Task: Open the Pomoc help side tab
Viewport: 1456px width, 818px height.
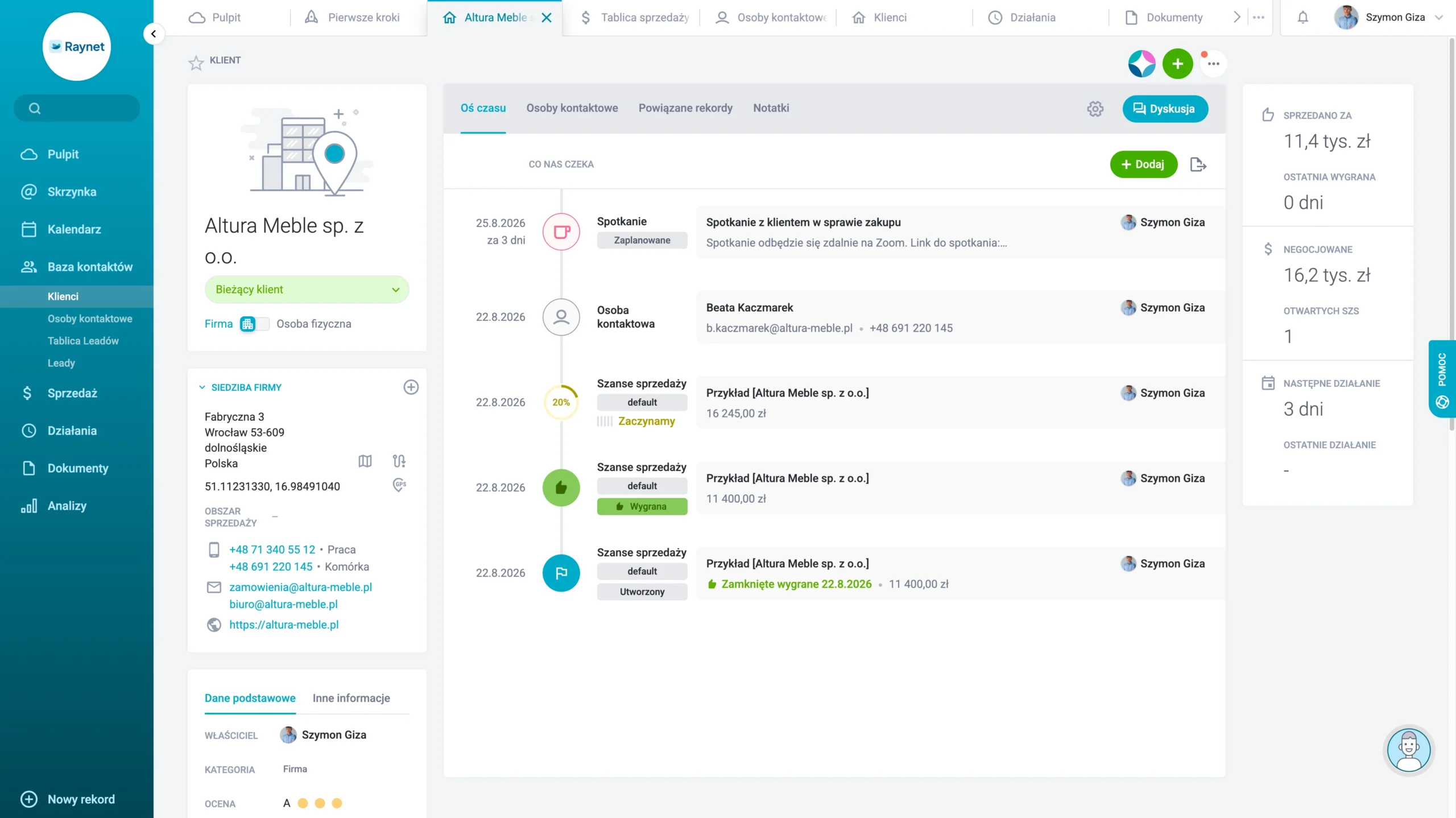Action: (1442, 379)
